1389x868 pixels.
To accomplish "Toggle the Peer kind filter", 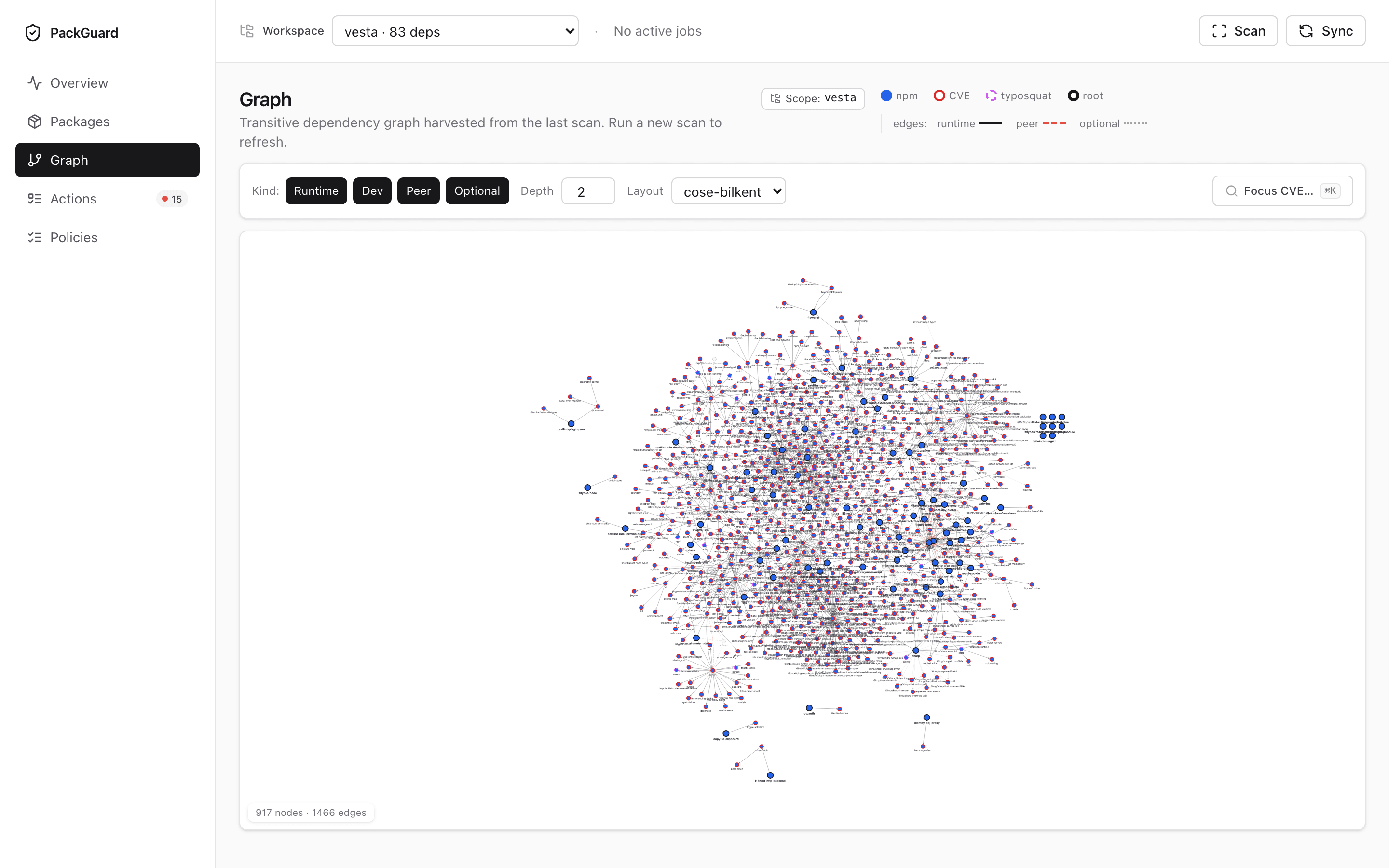I will click(419, 191).
